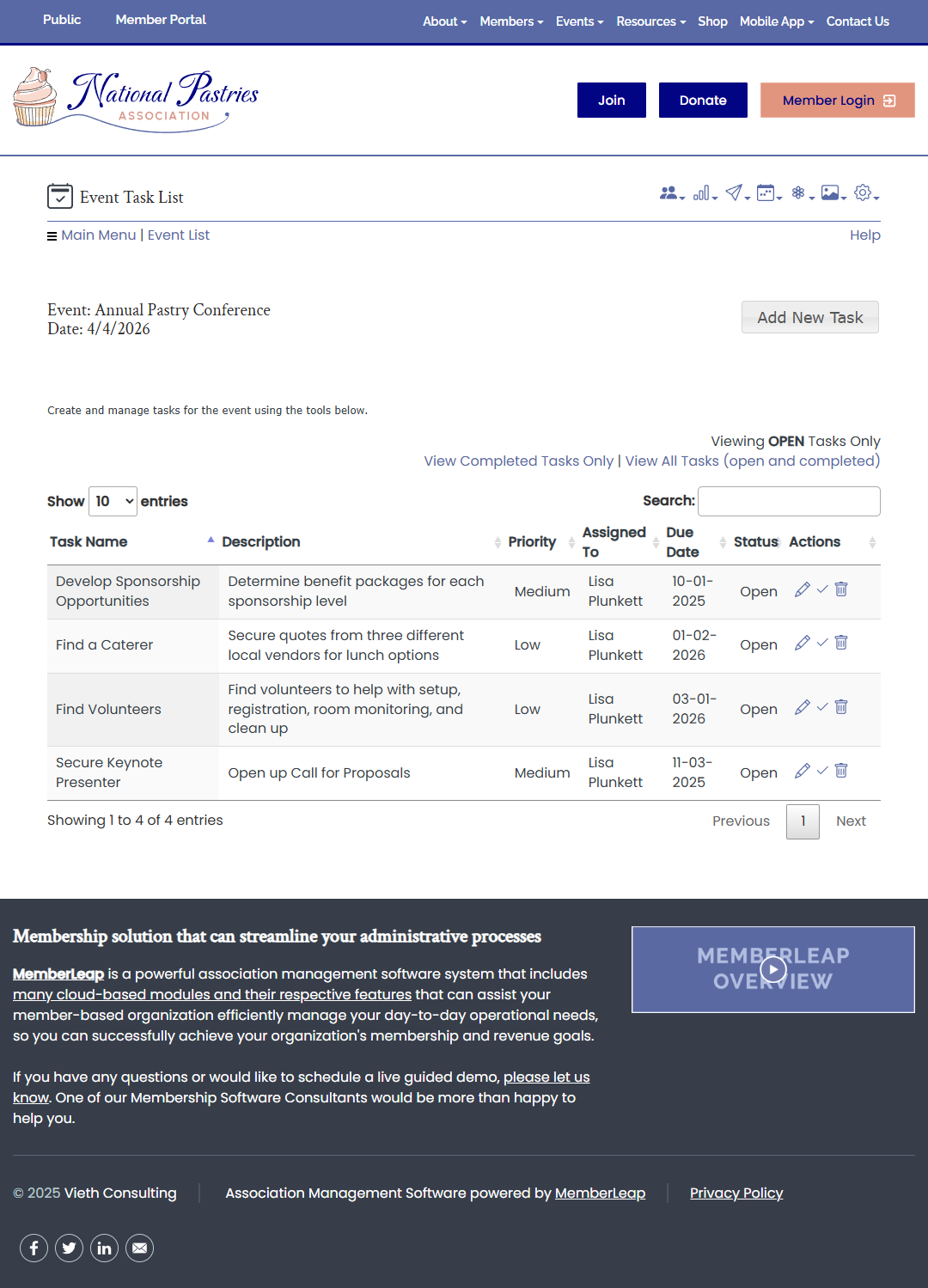The image size is (928, 1288).
Task: Delete the Find Volunteers task
Action: [841, 707]
